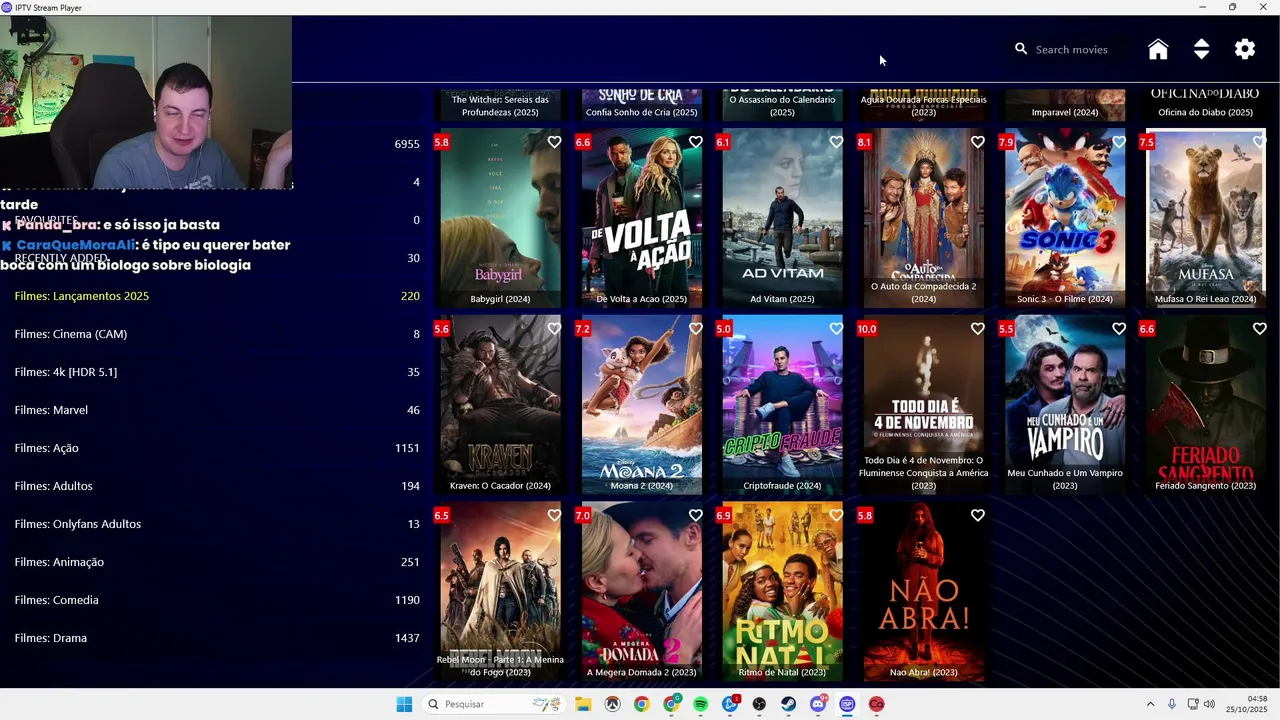Click the search magnifier icon
Viewport: 1280px width, 720px height.
[1021, 49]
